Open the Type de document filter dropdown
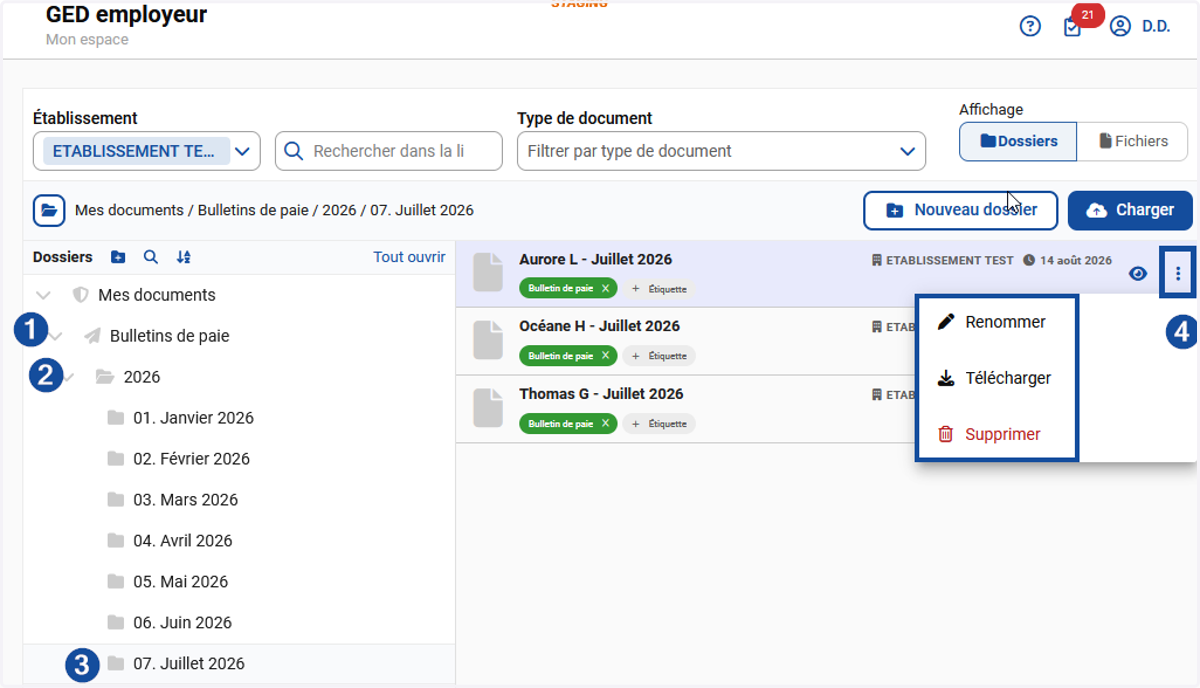This screenshot has height=688, width=1200. pyautogui.click(x=721, y=151)
